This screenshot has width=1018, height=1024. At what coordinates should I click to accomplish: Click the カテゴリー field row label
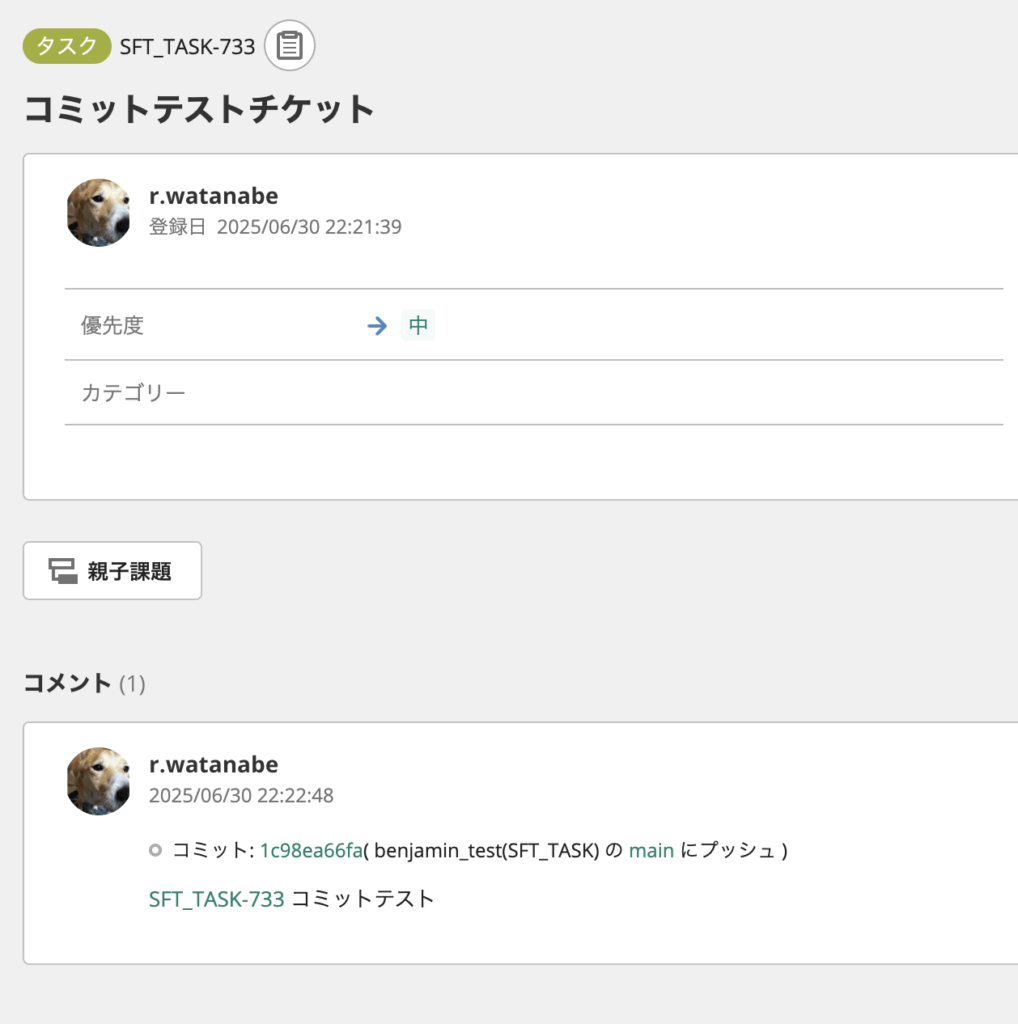[x=133, y=393]
